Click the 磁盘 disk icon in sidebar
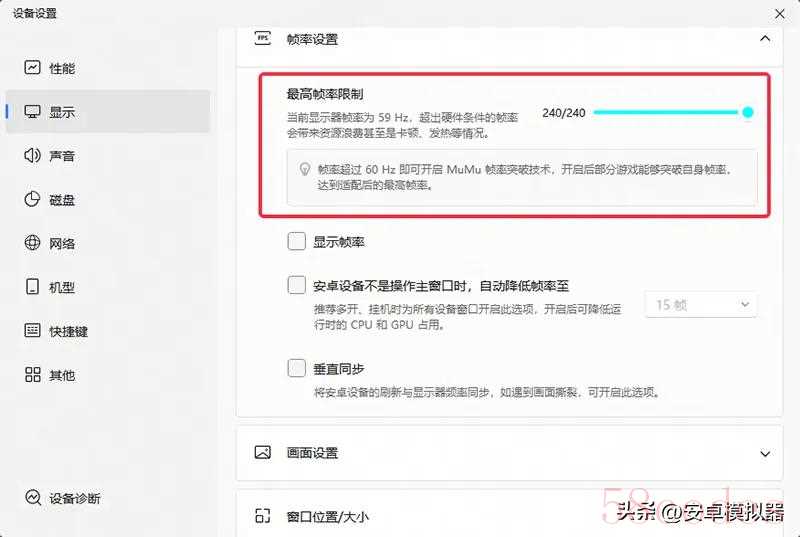This screenshot has width=800, height=537. pyautogui.click(x=32, y=199)
